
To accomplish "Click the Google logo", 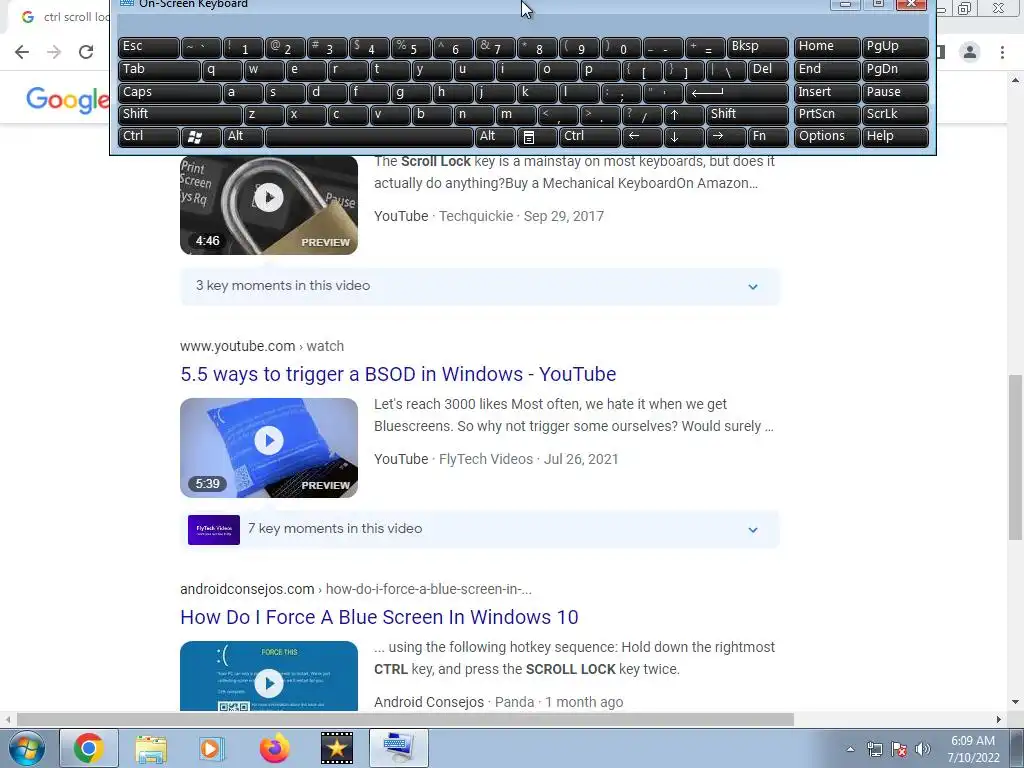I will [x=67, y=100].
